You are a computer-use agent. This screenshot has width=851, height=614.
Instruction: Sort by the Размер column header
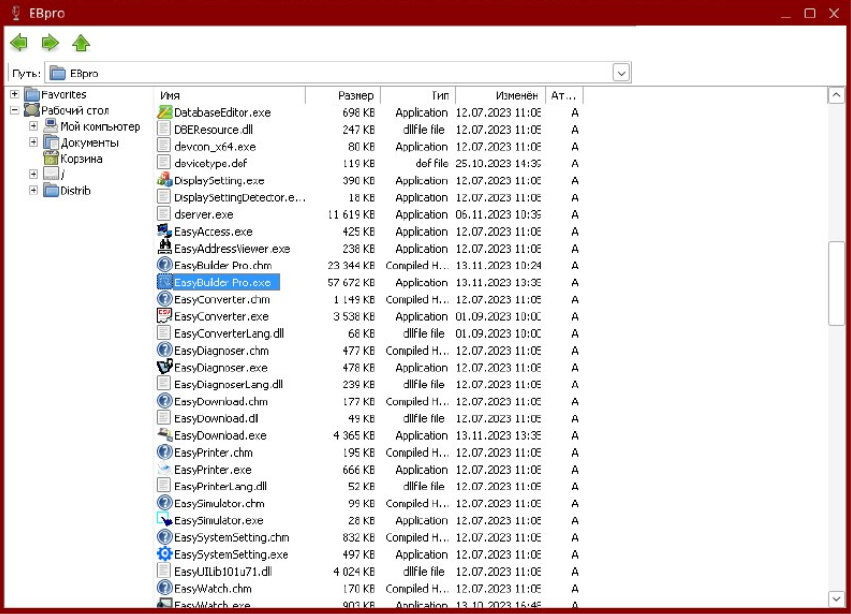pyautogui.click(x=343, y=96)
